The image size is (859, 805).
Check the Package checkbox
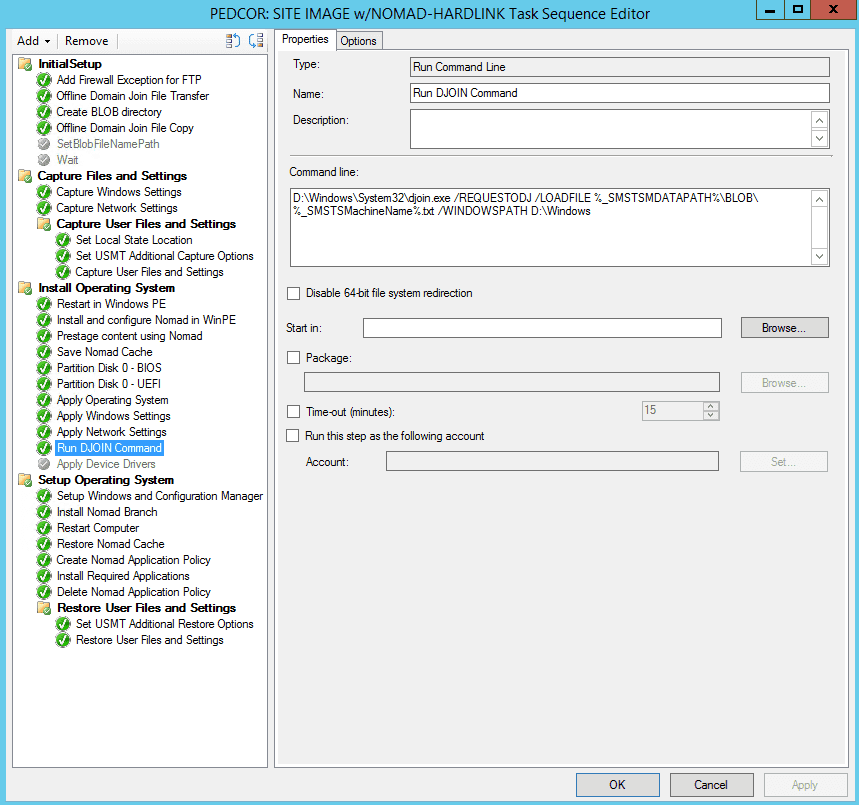click(x=294, y=358)
